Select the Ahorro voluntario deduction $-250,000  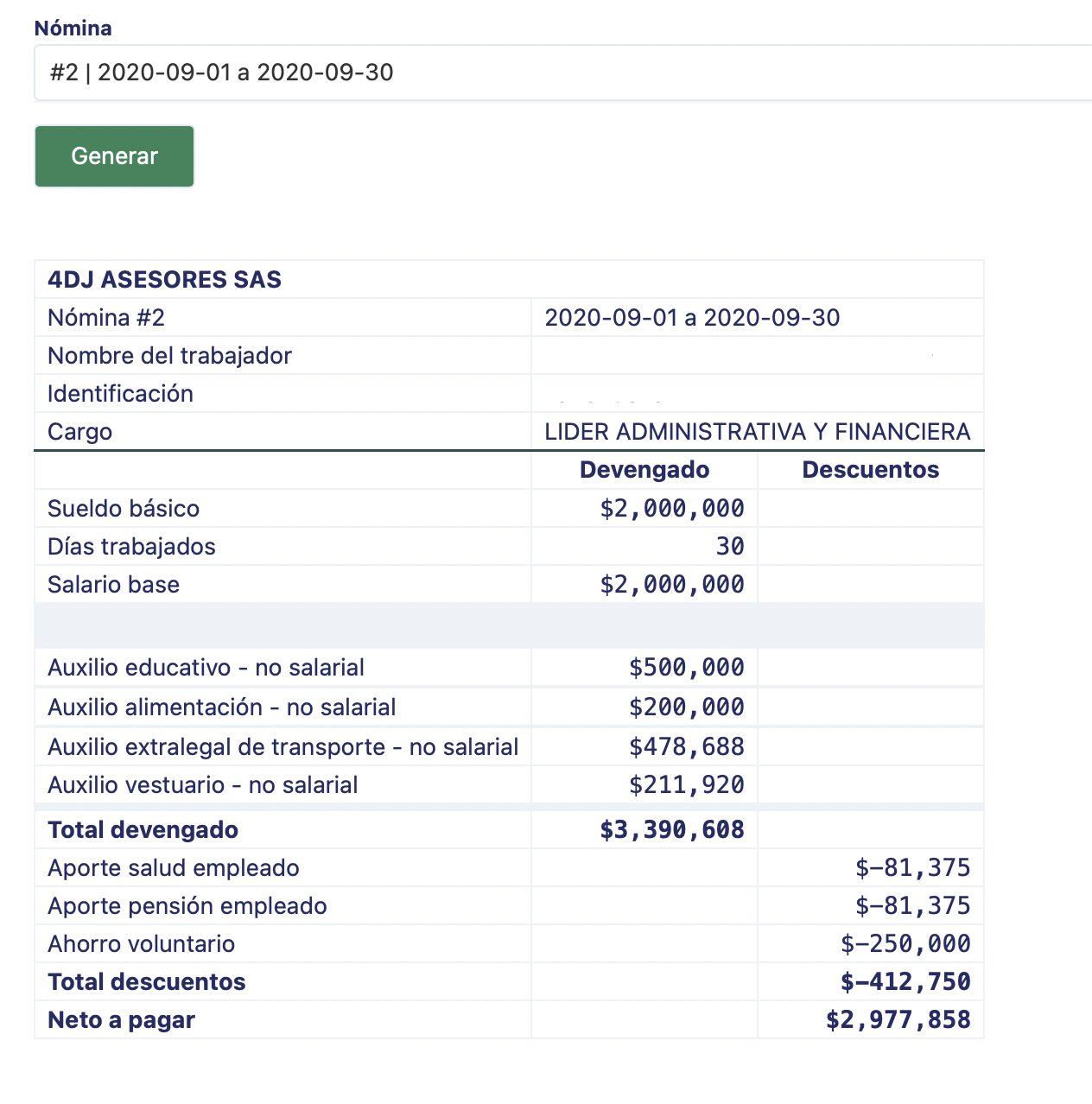pyautogui.click(x=905, y=944)
